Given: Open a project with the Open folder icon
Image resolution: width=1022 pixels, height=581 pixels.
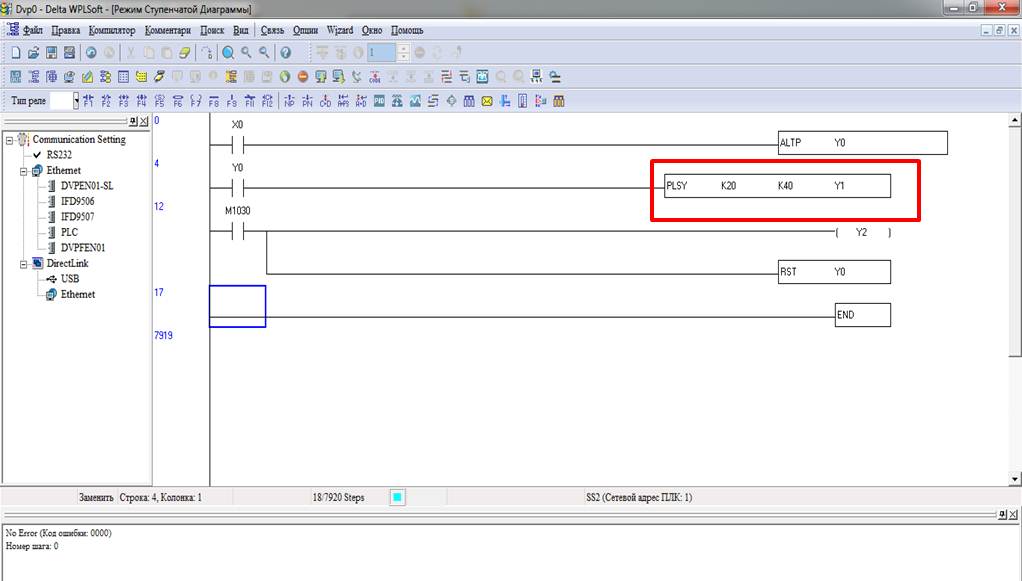Looking at the screenshot, I should (x=33, y=52).
